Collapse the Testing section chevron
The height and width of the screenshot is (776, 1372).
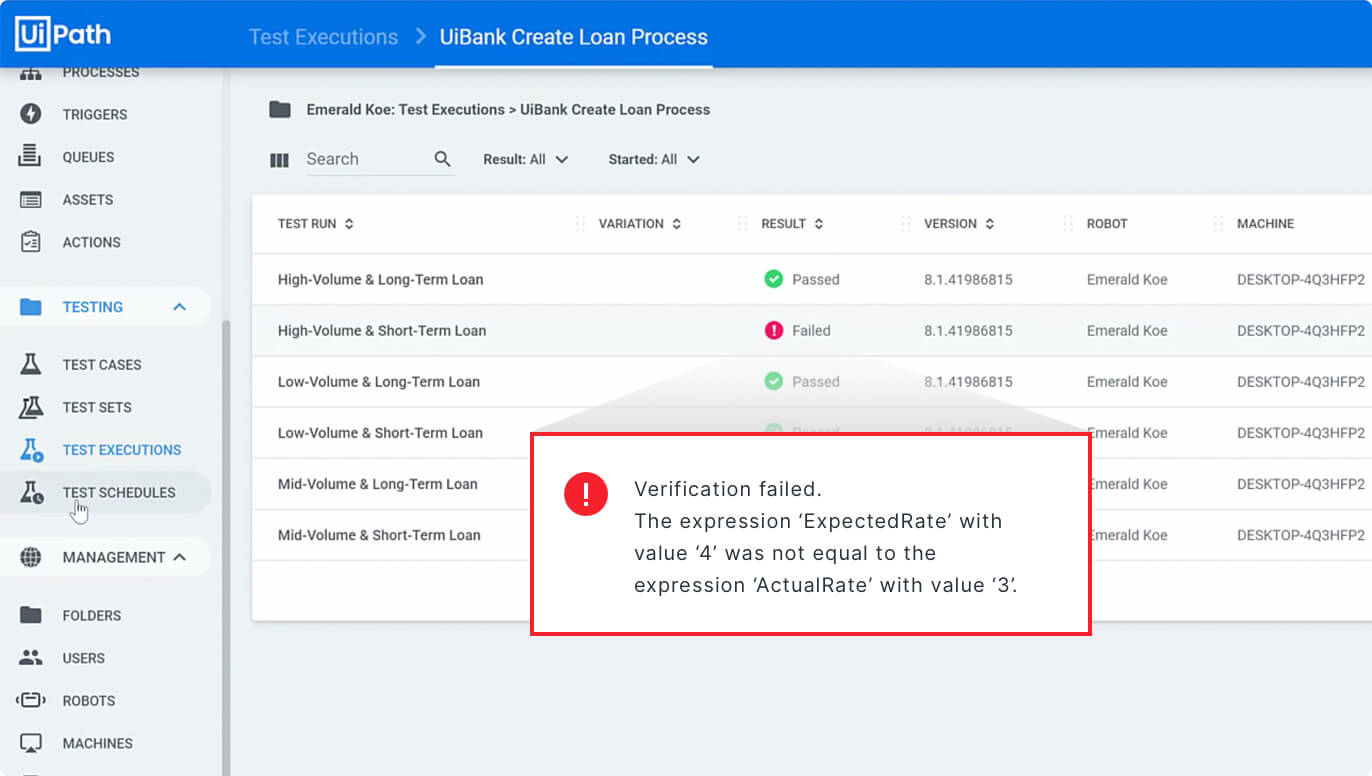point(180,307)
